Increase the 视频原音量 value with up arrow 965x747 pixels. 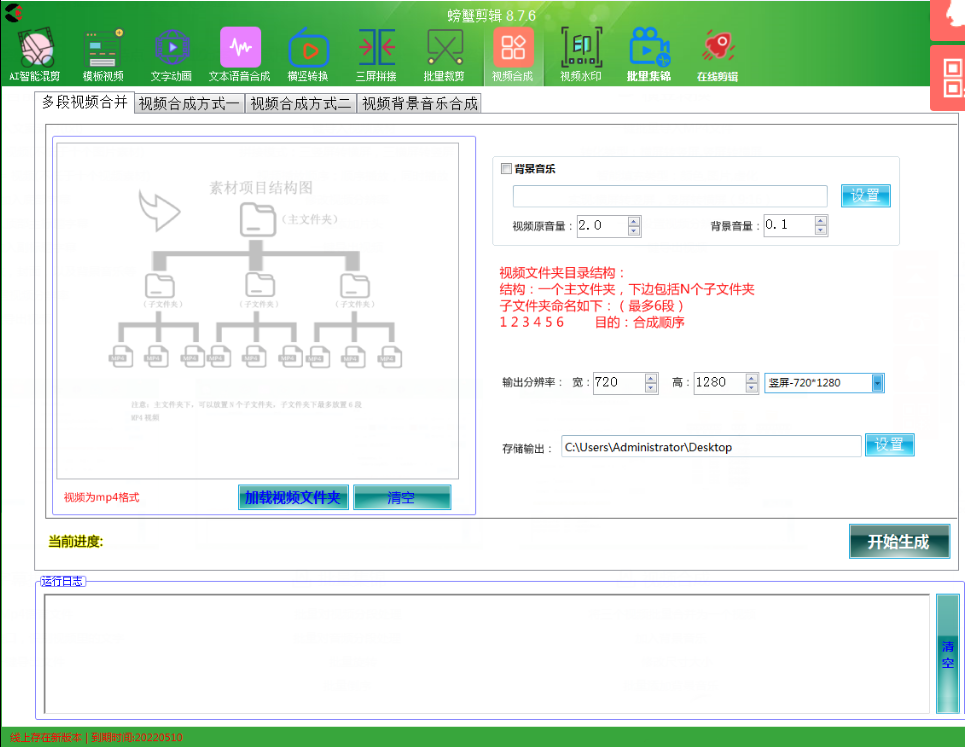point(634,221)
